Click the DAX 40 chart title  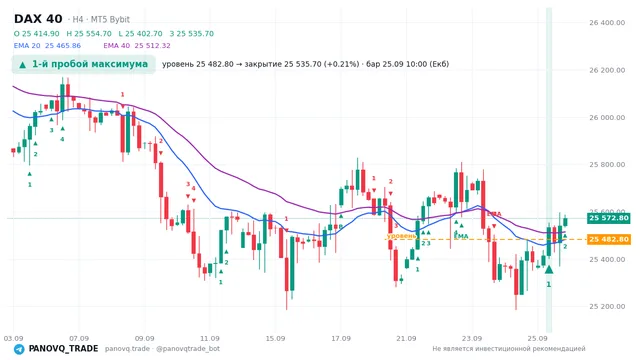coord(38,19)
